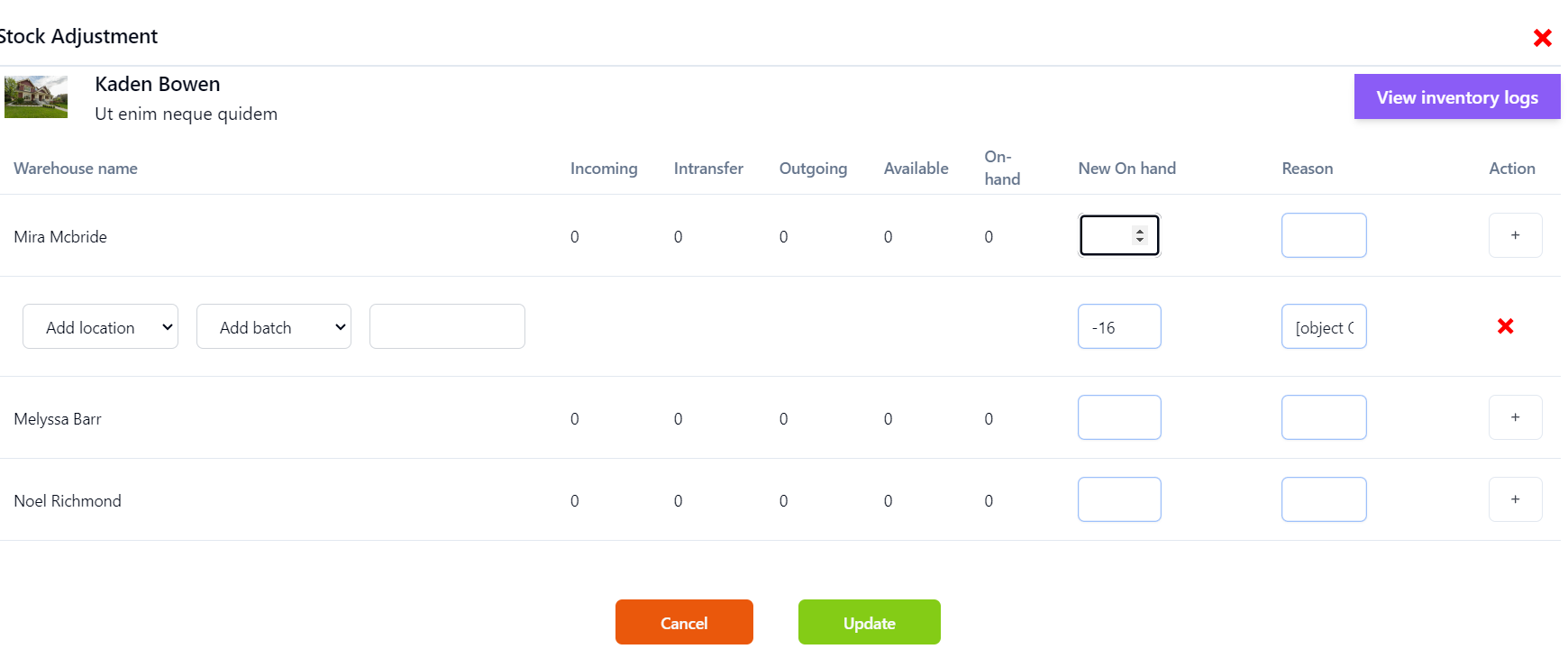Close the Stock Adjustment dialog with red X
1568x649 pixels.
[1542, 38]
